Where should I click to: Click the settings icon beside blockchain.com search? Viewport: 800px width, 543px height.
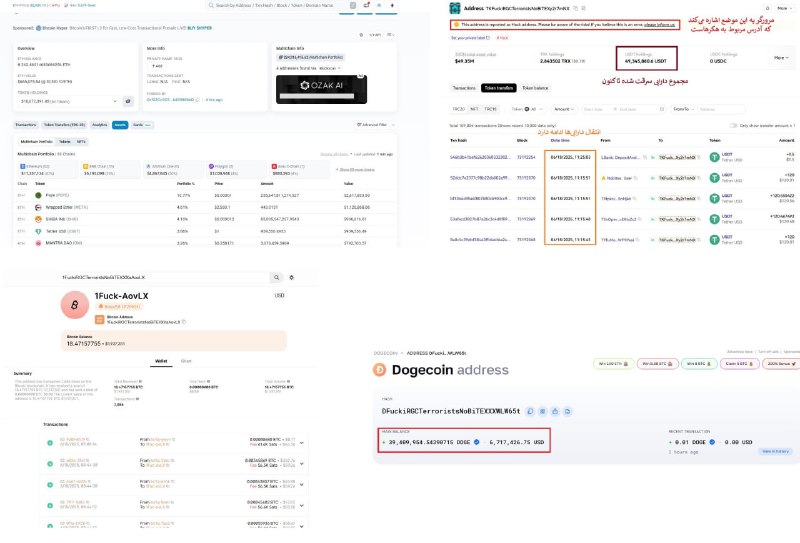point(291,277)
